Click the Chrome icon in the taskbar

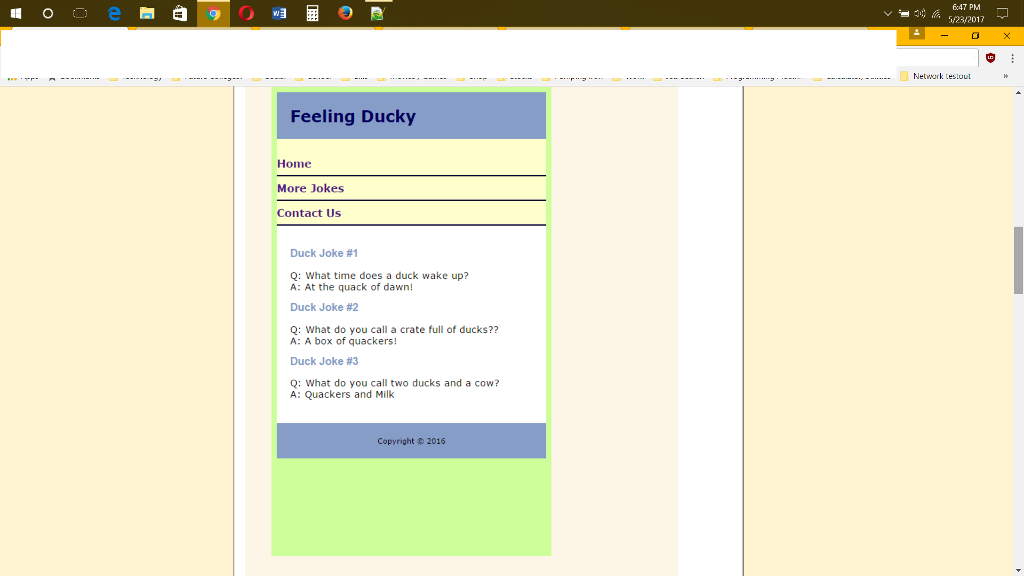pos(213,14)
